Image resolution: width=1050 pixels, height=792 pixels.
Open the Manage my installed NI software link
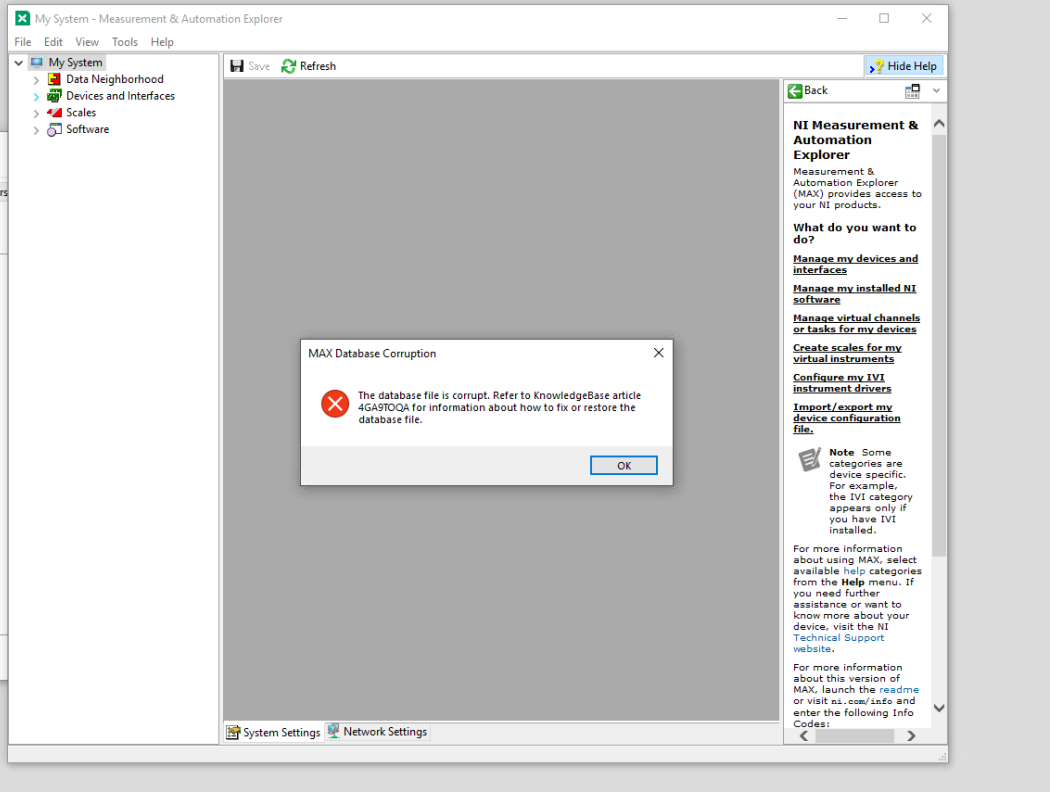click(x=854, y=294)
